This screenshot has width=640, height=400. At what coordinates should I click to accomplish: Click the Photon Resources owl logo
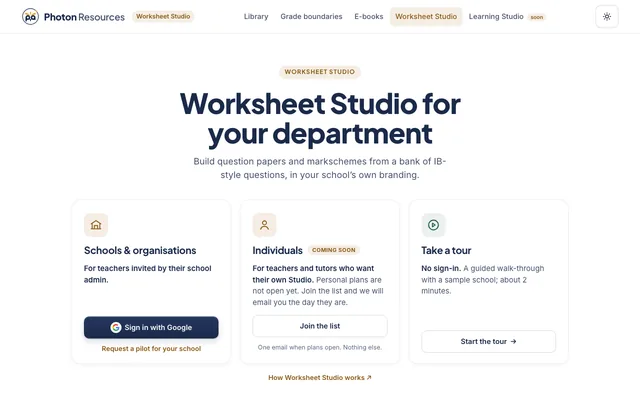tap(30, 17)
